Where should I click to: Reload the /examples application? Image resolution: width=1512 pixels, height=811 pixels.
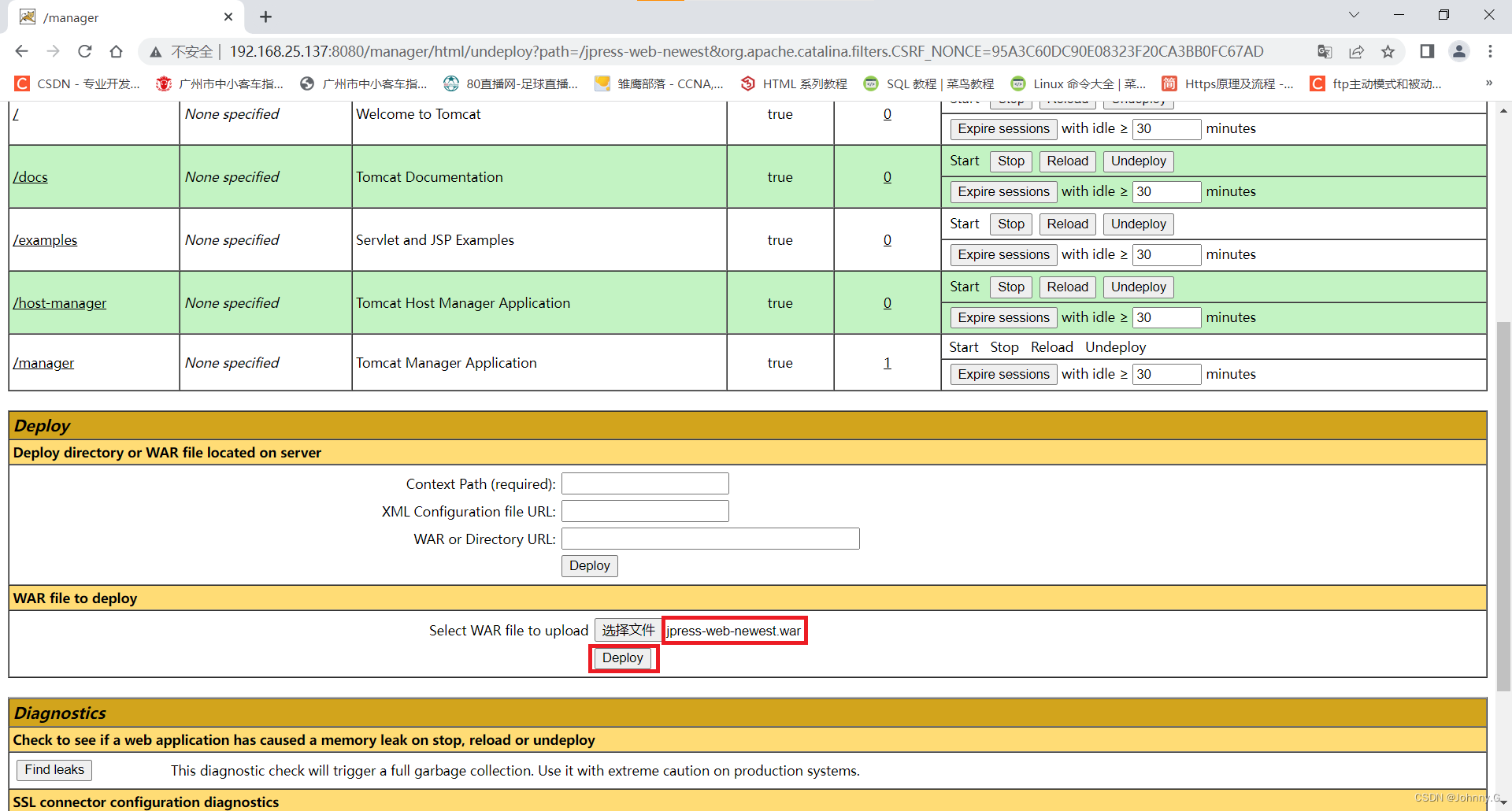coord(1067,224)
